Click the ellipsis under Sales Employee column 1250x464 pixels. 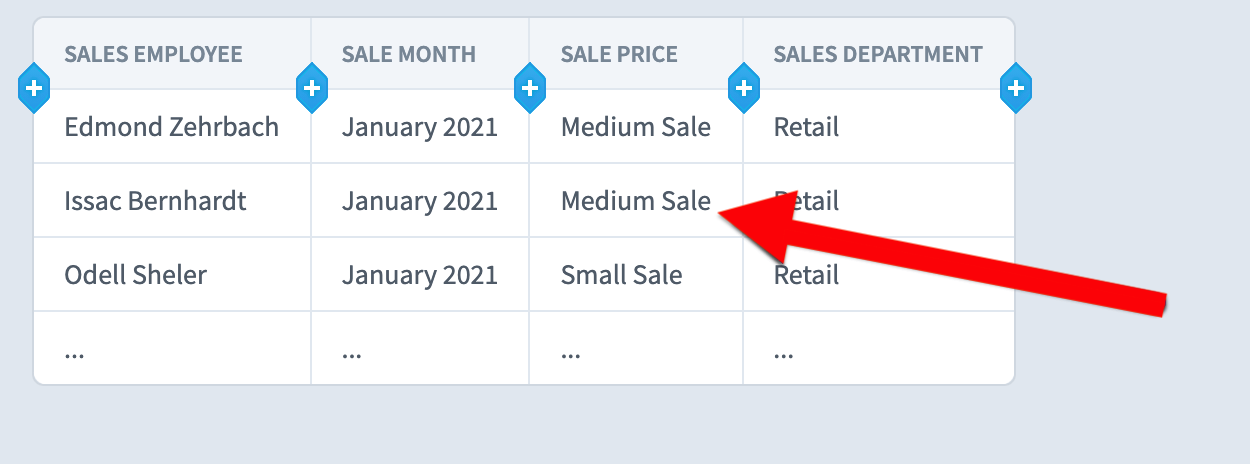pyautogui.click(x=75, y=353)
